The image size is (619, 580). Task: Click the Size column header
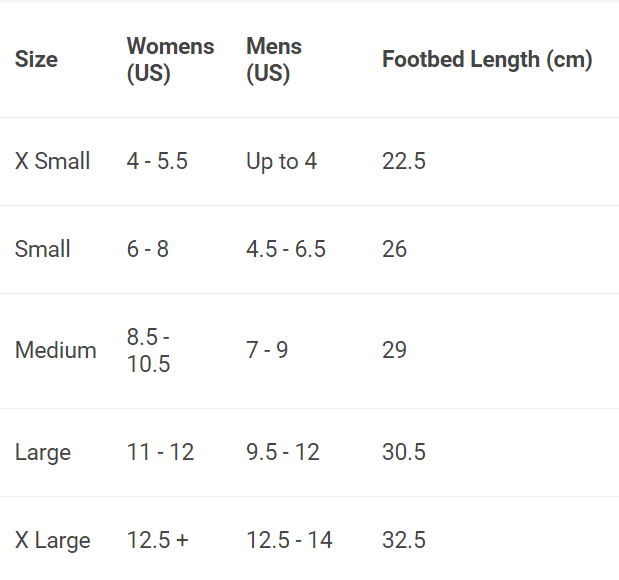click(36, 60)
